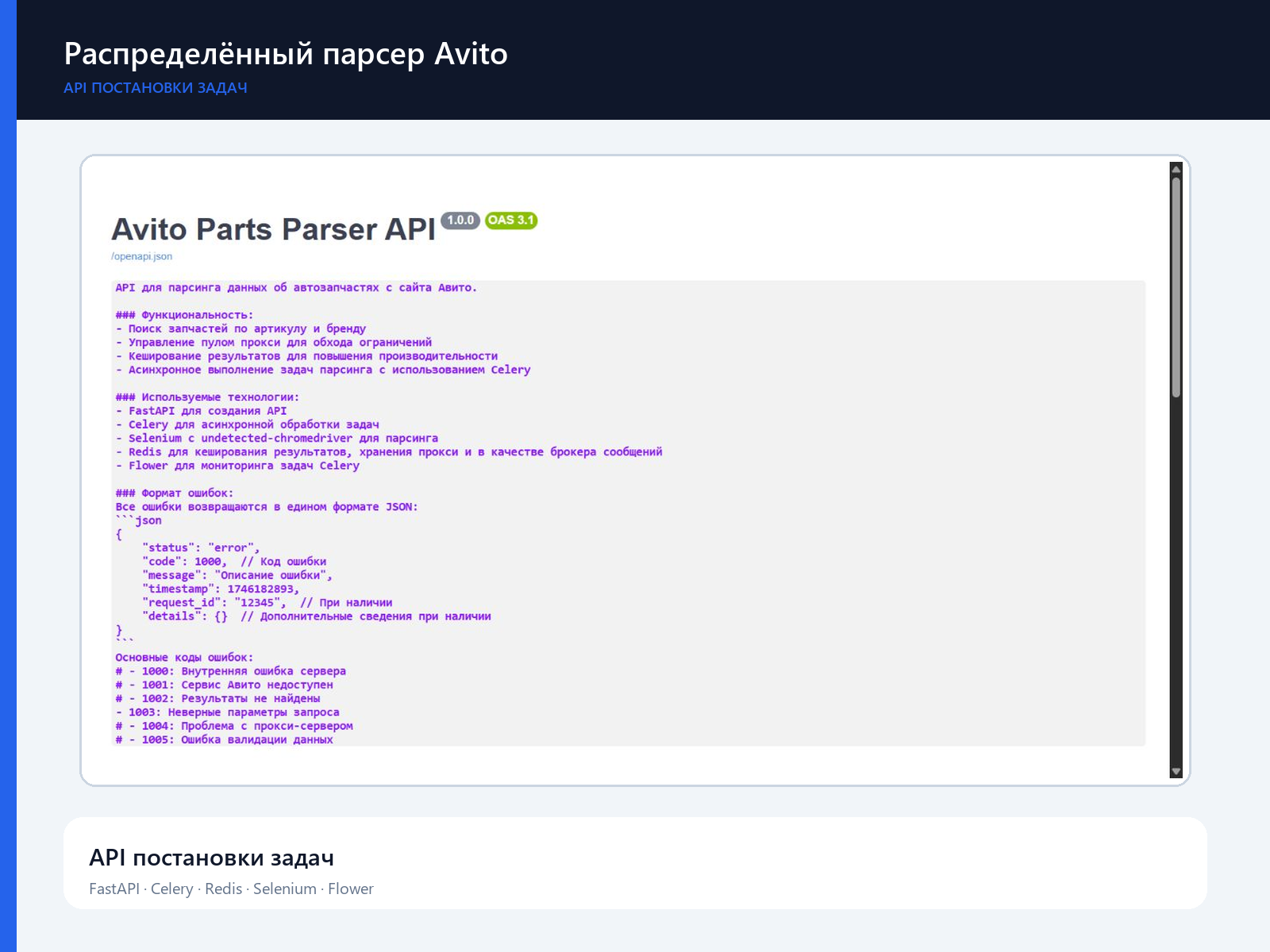Click the OAS 3.1 badge
Screen dimensions: 1270x952
pos(511,221)
